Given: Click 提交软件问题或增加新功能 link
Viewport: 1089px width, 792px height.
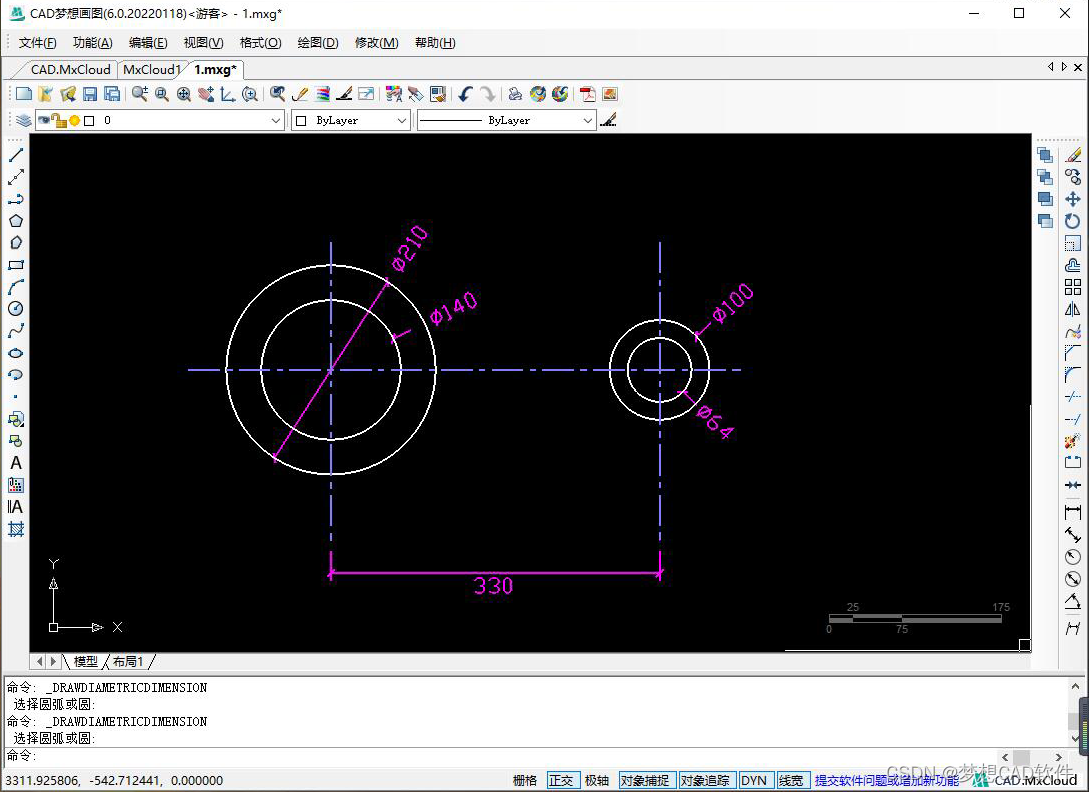Looking at the screenshot, I should pyautogui.click(x=886, y=780).
